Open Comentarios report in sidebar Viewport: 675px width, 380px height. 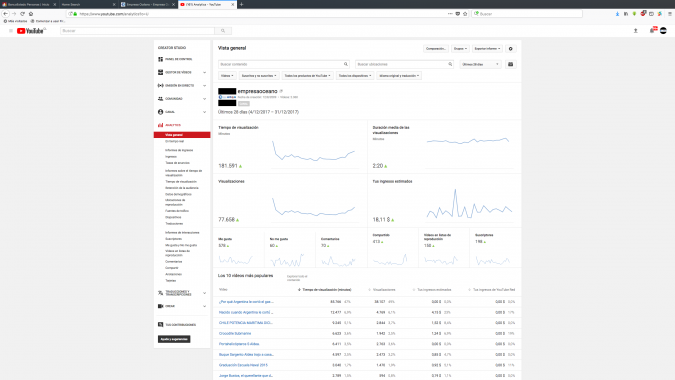[x=173, y=262]
